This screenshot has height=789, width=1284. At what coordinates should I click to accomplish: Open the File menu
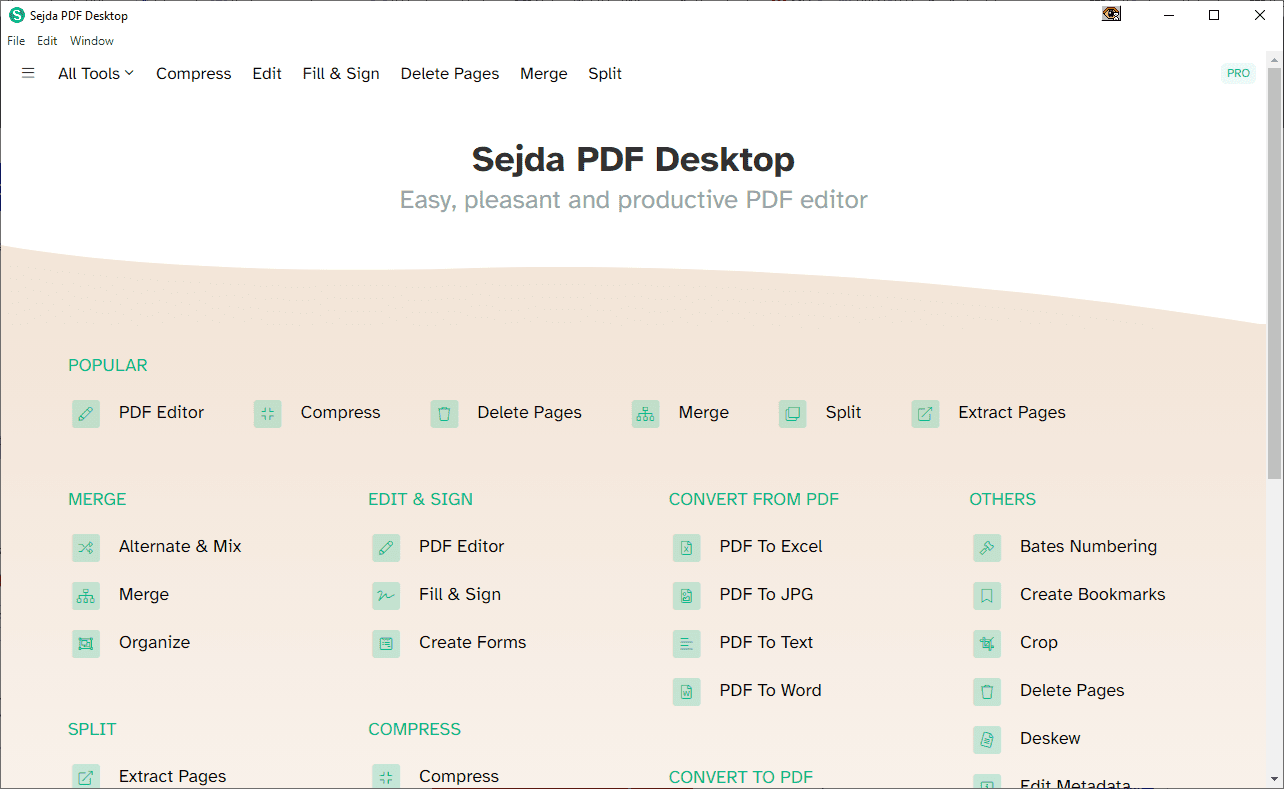coord(16,41)
